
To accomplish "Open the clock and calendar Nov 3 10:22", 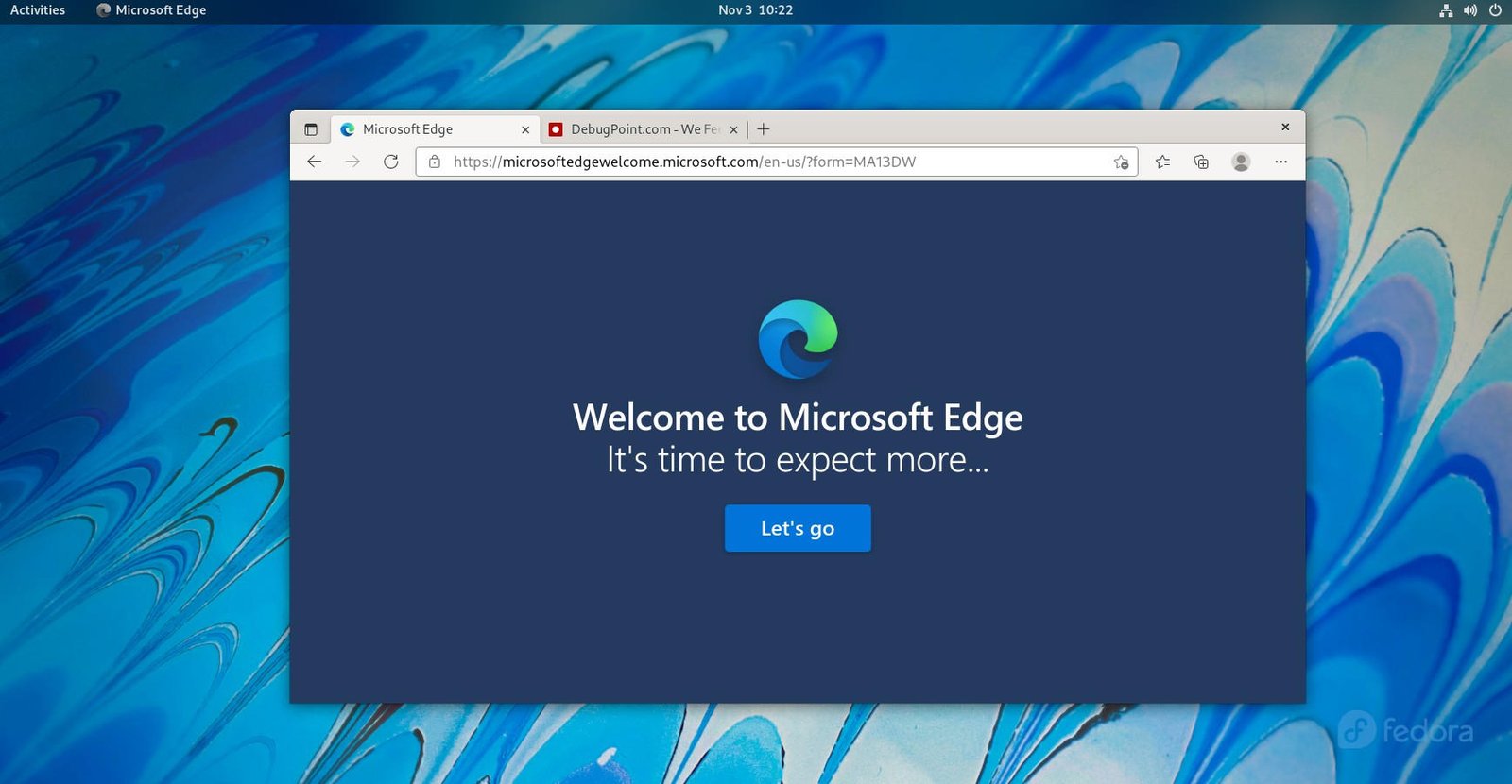I will [755, 10].
